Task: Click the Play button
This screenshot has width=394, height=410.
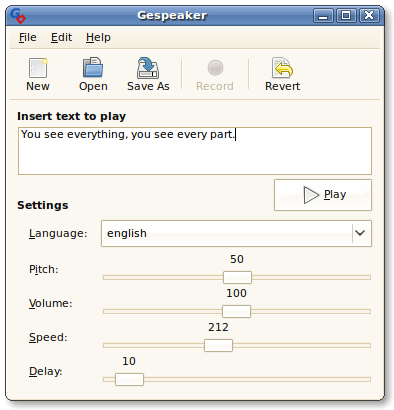Action: click(x=323, y=195)
